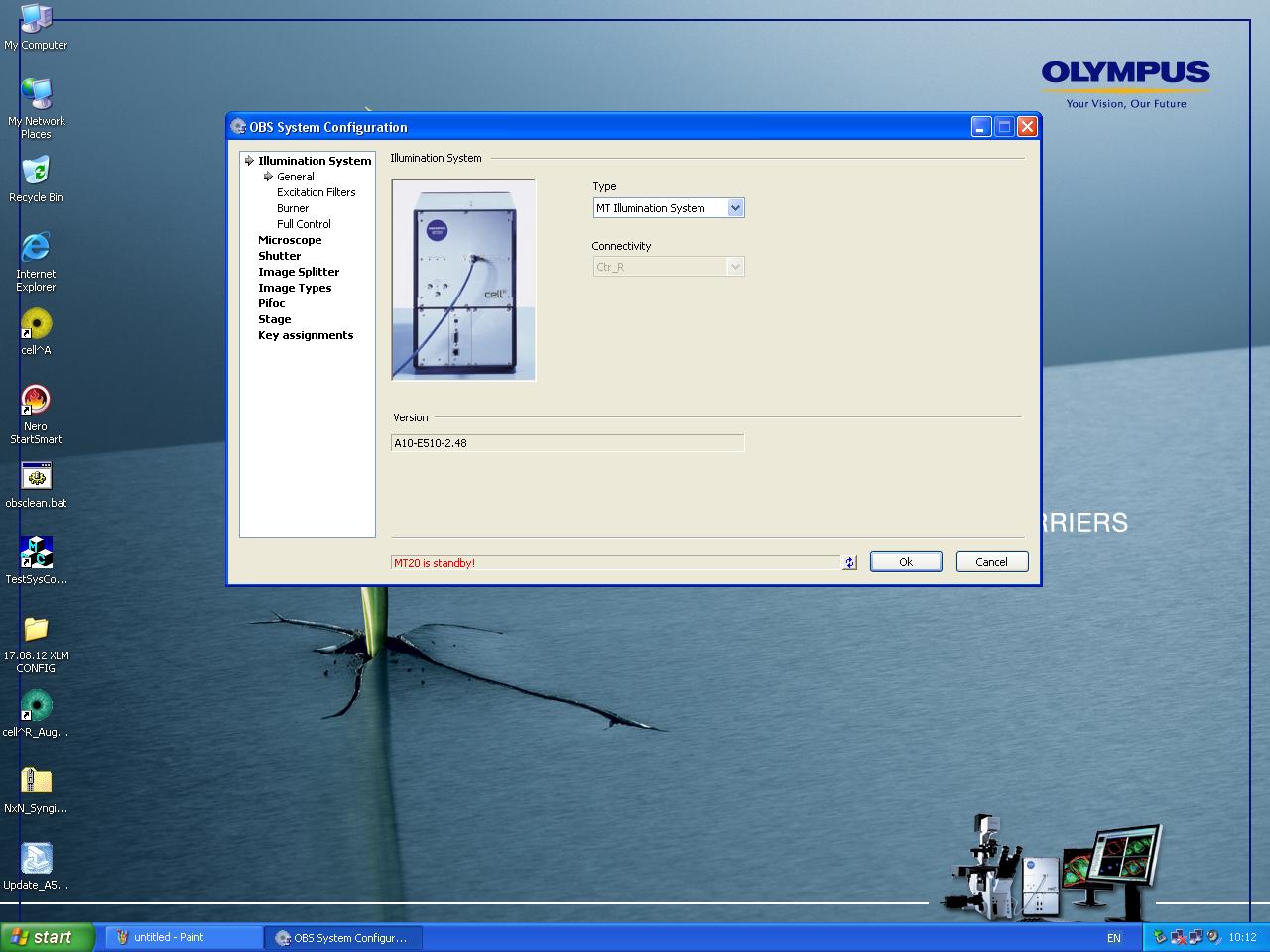Open the Key assignments section
Screen dimensions: 1270x952
coord(306,335)
